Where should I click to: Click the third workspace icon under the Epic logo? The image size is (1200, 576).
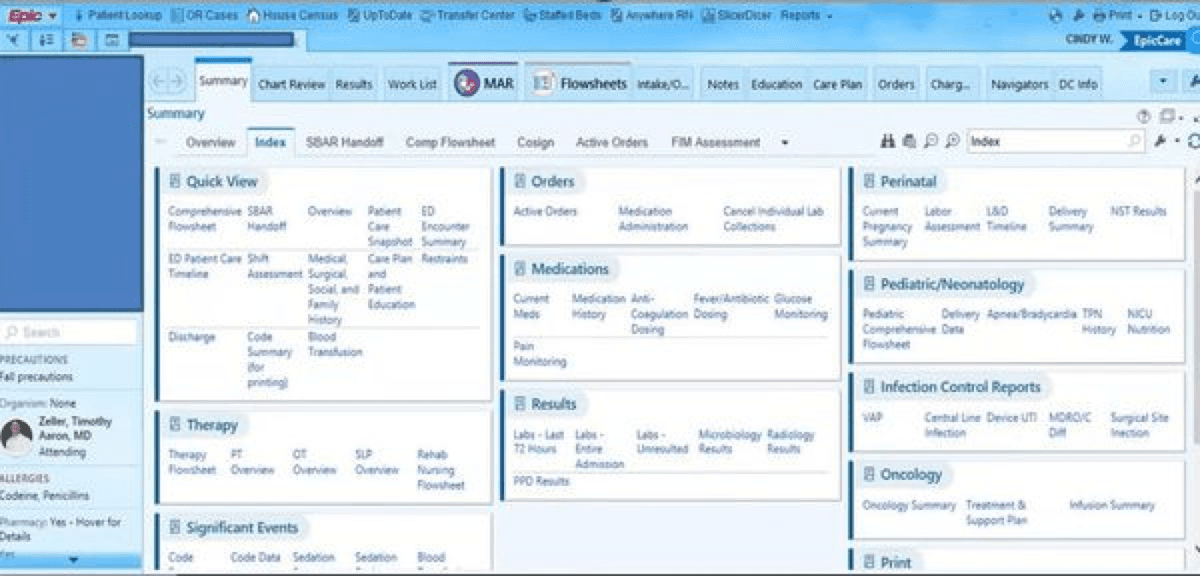point(79,40)
